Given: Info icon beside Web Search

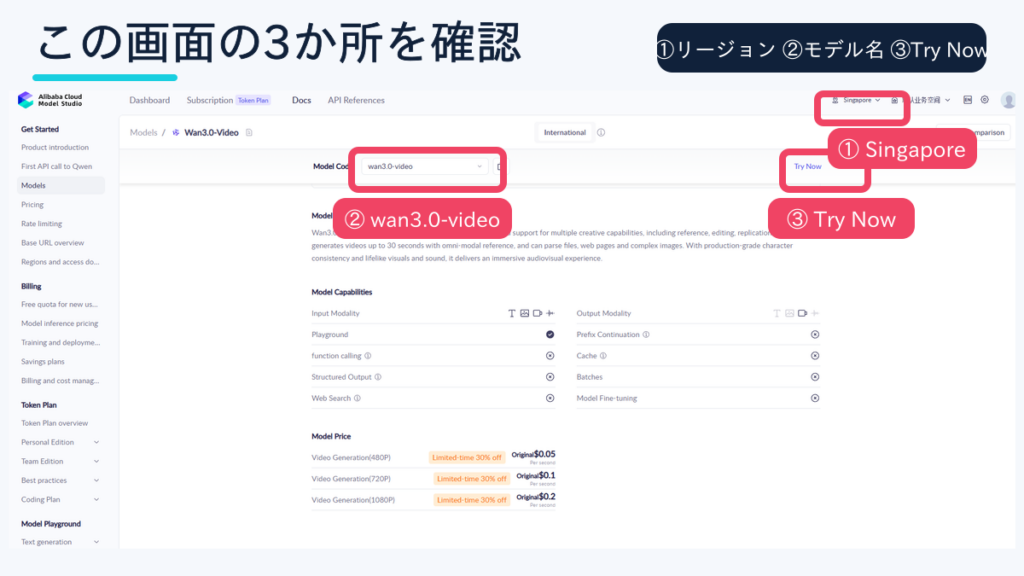Looking at the screenshot, I should coord(357,398).
